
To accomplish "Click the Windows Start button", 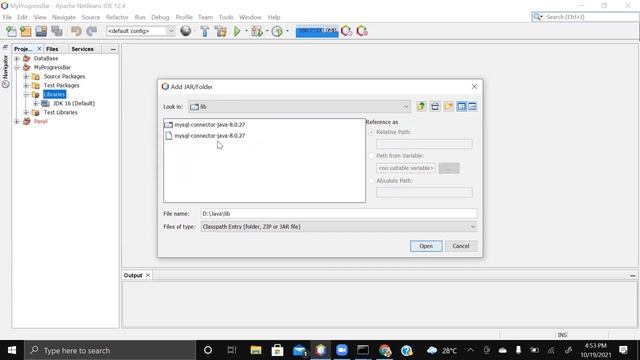I will point(12,350).
